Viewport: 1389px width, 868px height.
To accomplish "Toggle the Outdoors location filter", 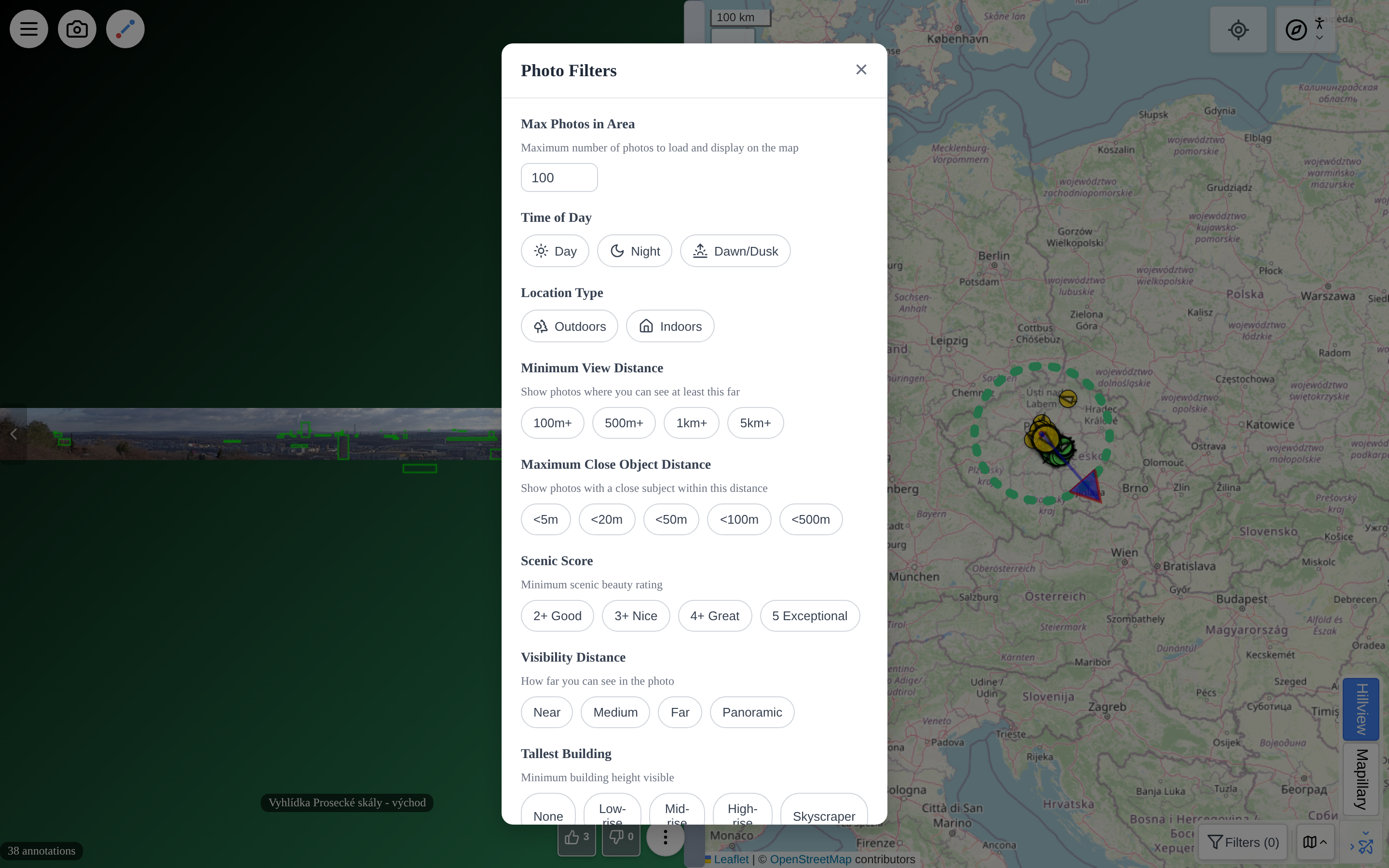I will pyautogui.click(x=570, y=326).
